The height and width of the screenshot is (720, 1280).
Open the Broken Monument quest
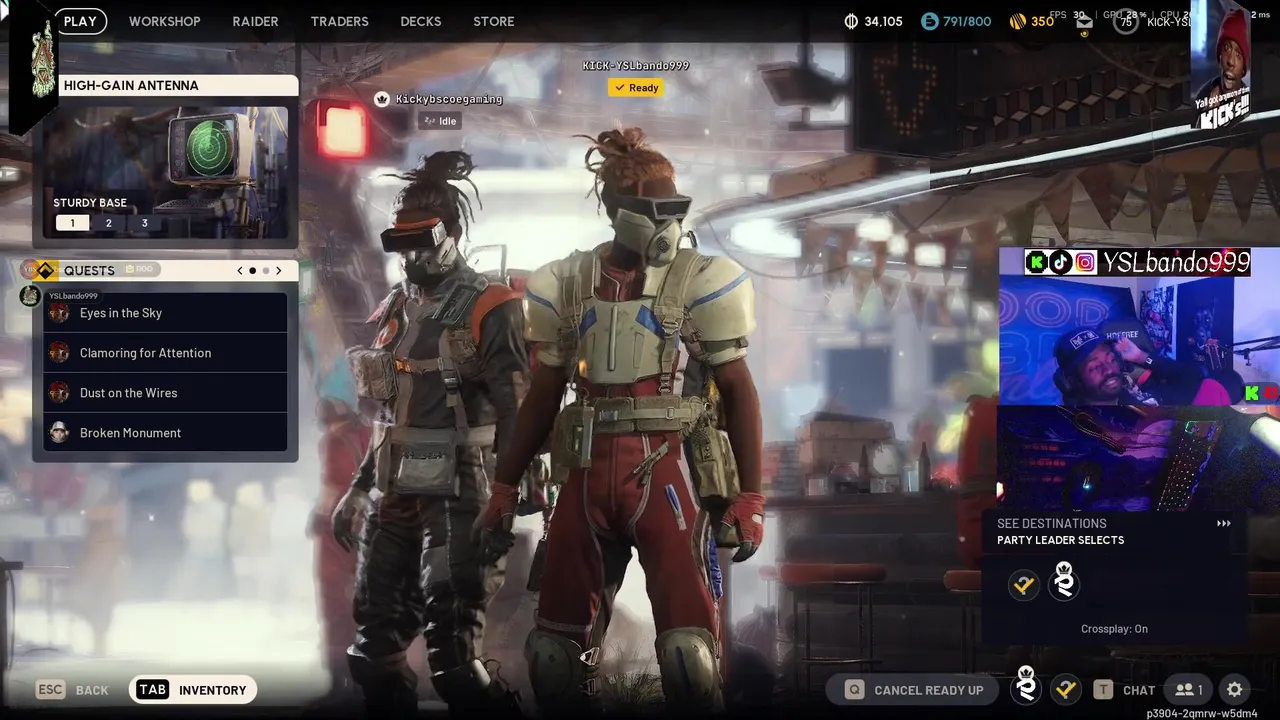pos(165,433)
